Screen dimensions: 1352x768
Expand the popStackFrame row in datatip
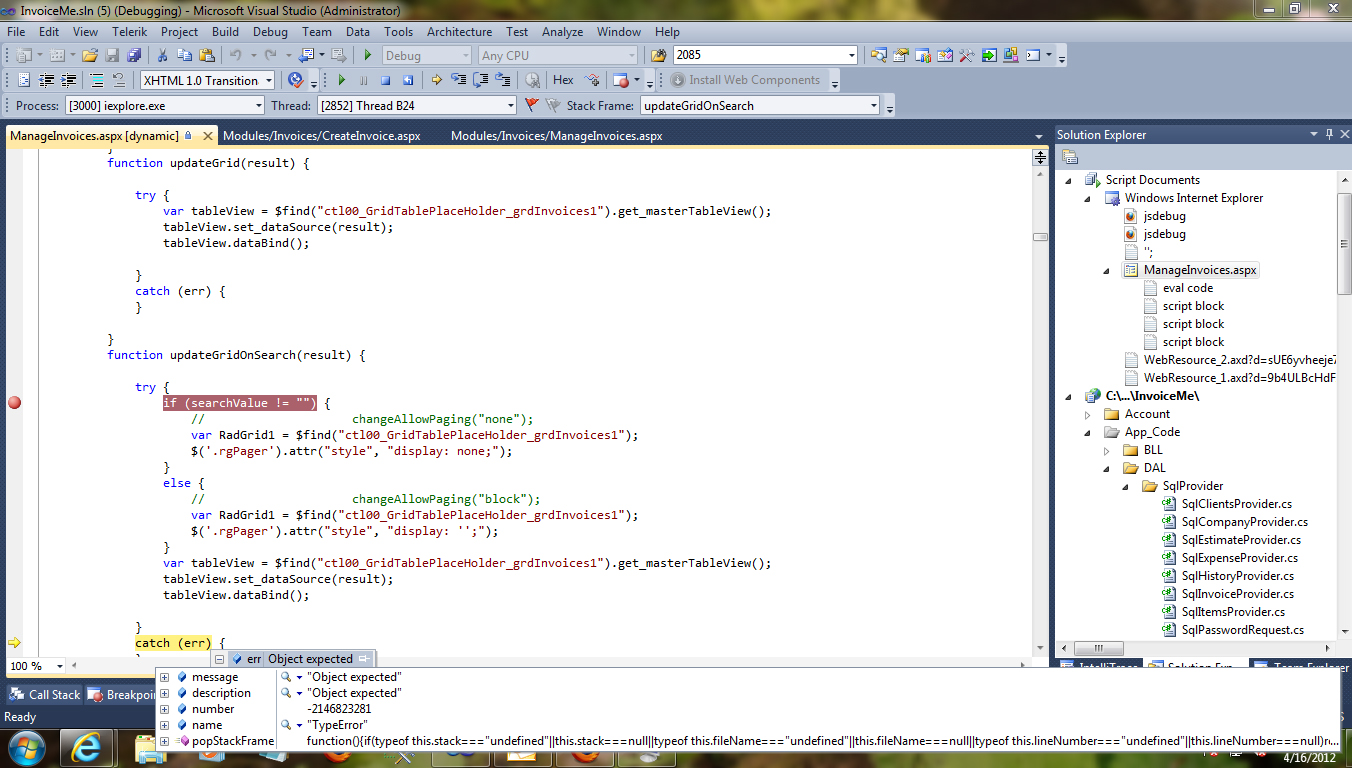(165, 741)
